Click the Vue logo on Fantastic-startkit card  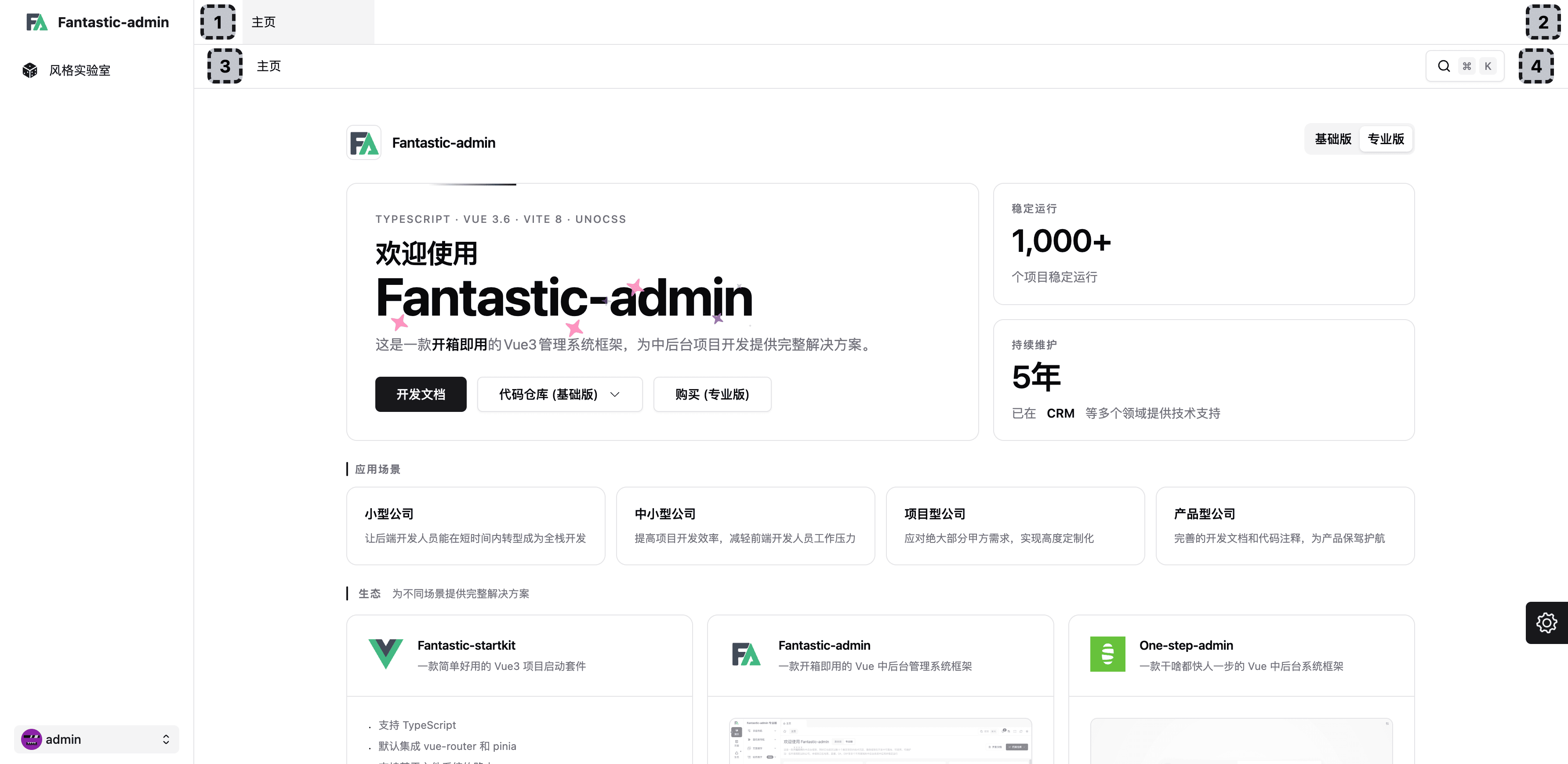tap(386, 654)
